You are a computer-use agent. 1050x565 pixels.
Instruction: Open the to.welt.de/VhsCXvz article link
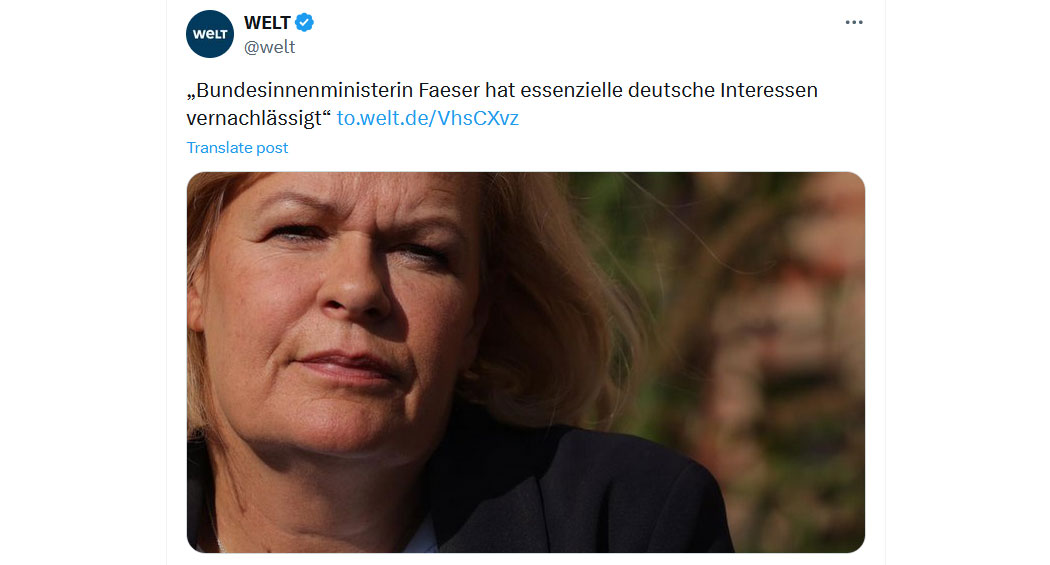[x=427, y=118]
